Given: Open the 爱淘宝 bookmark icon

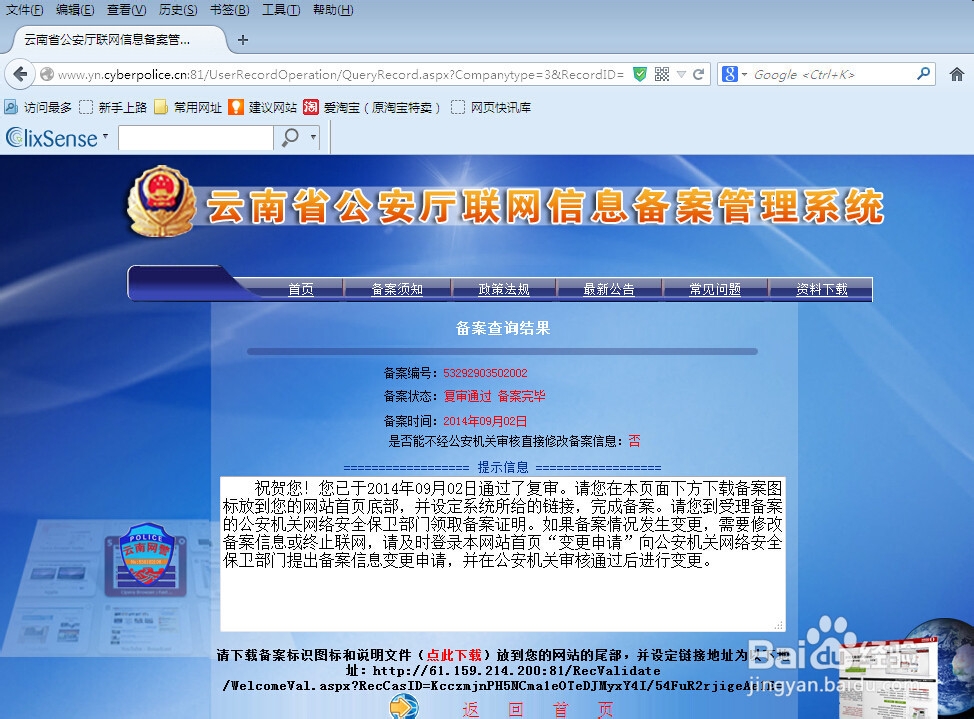Looking at the screenshot, I should click(309, 107).
